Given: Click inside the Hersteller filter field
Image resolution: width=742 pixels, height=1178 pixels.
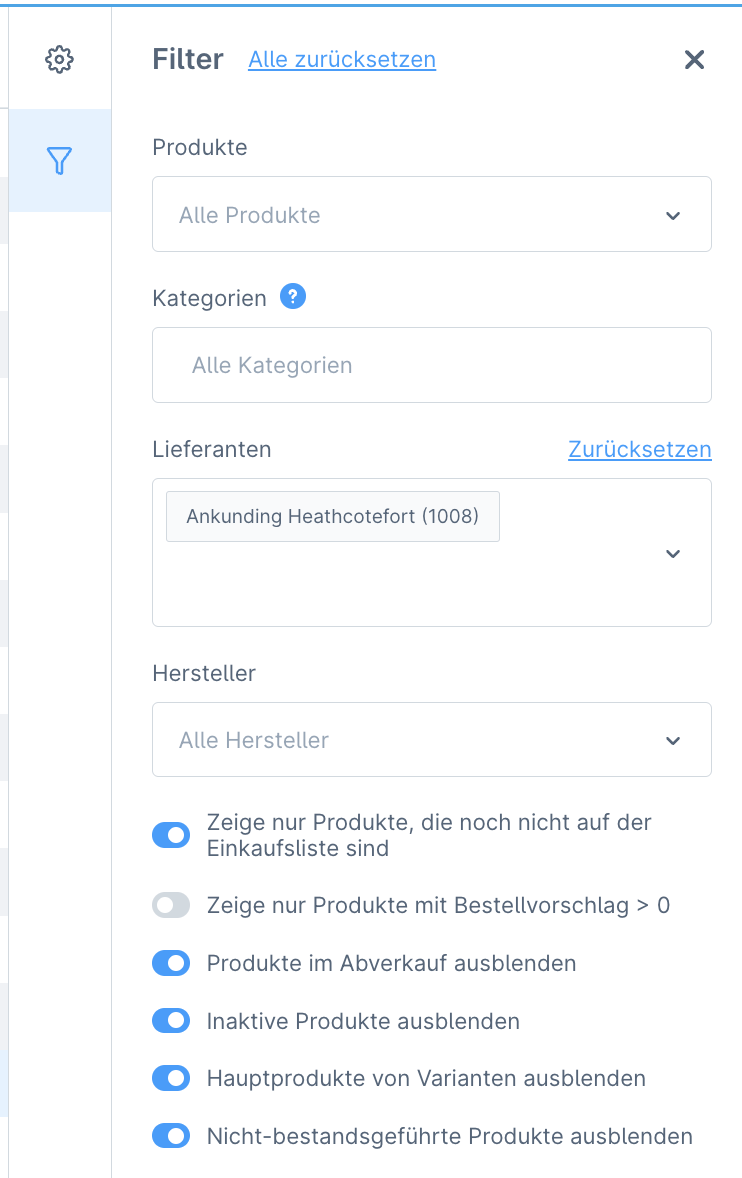Looking at the screenshot, I should (400, 740).
